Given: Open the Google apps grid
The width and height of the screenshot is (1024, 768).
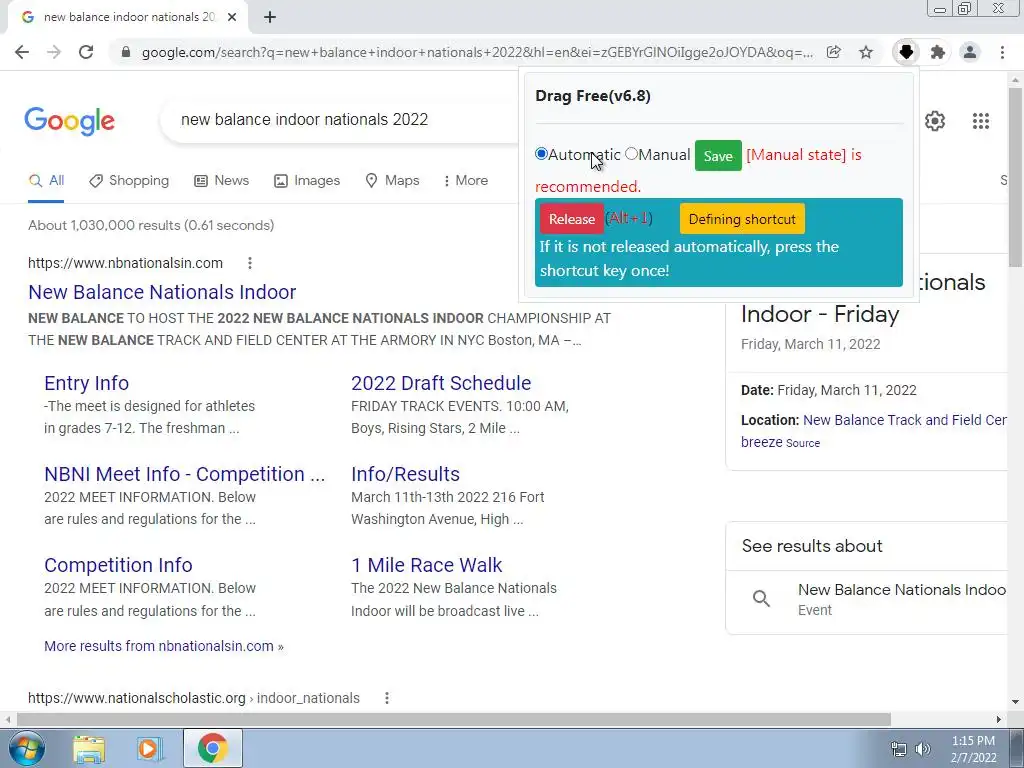Looking at the screenshot, I should (981, 121).
